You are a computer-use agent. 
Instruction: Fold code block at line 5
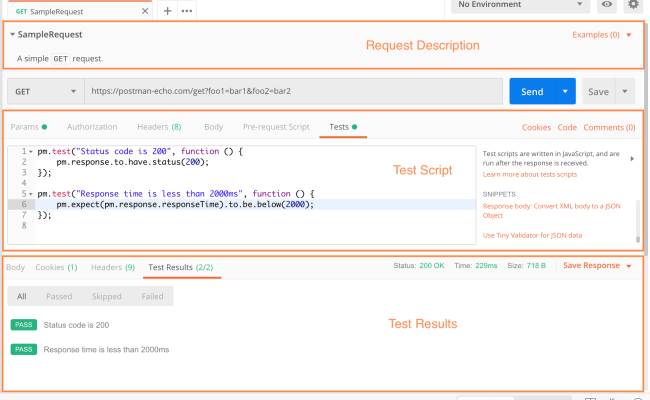(x=31, y=194)
